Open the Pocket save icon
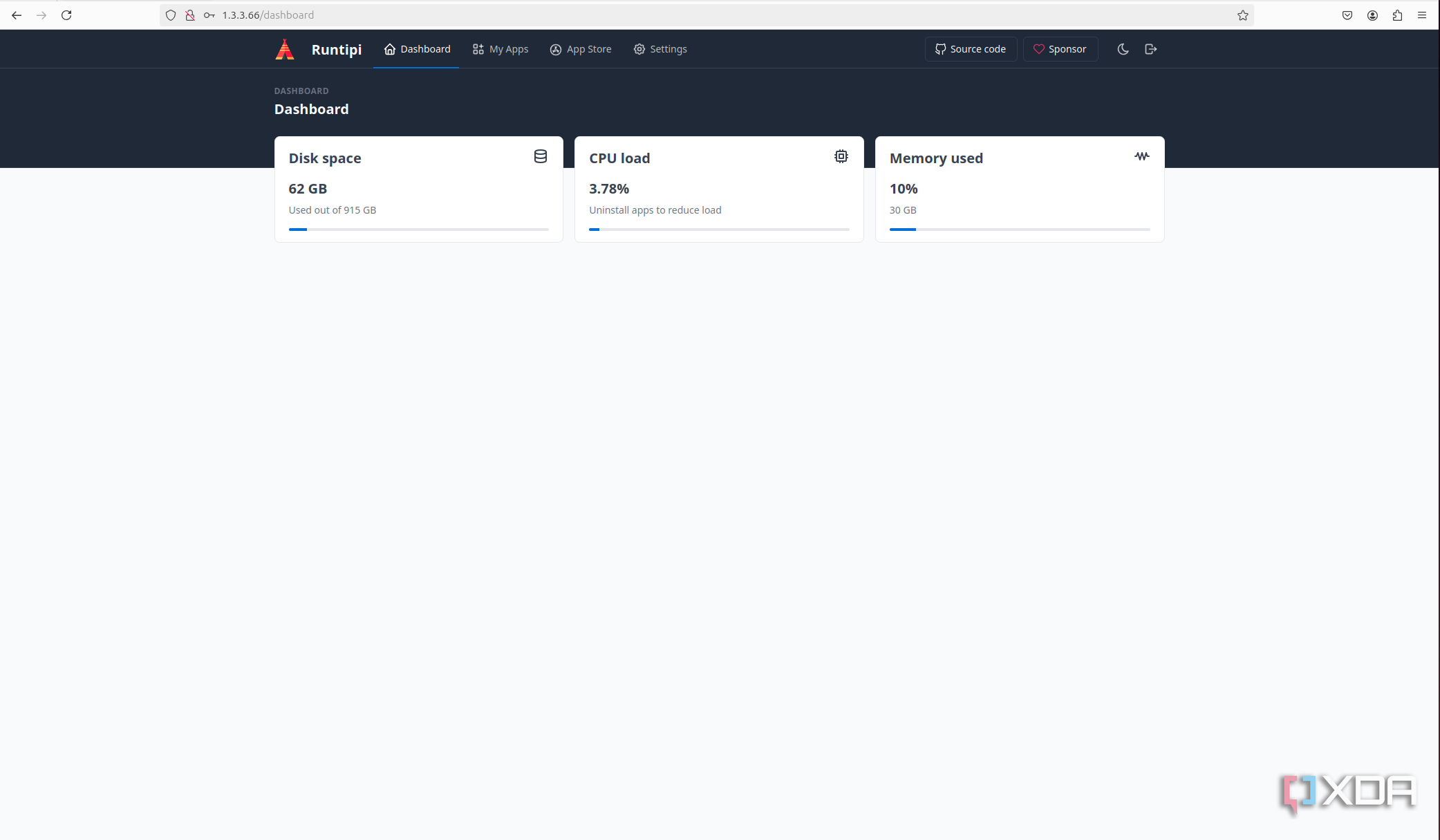This screenshot has width=1440, height=840. pyautogui.click(x=1347, y=15)
